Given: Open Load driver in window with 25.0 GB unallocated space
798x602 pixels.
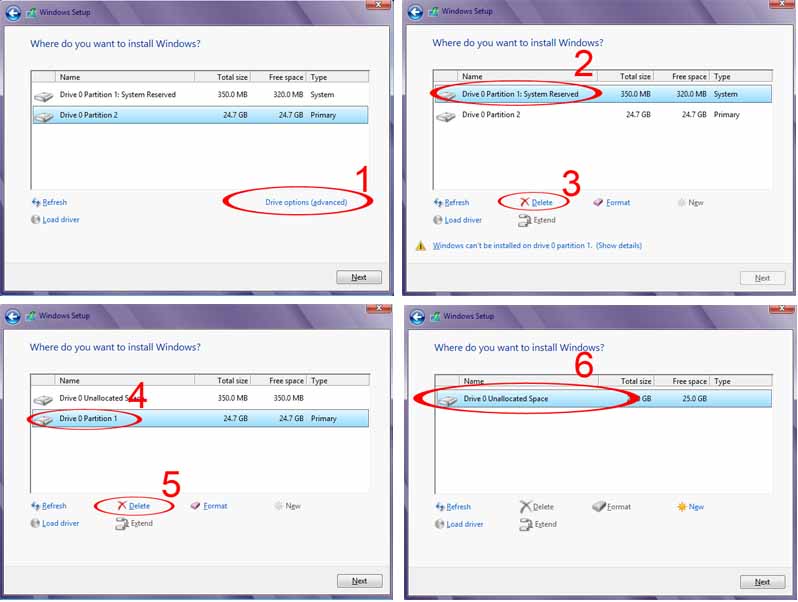Looking at the screenshot, I should click(459, 524).
